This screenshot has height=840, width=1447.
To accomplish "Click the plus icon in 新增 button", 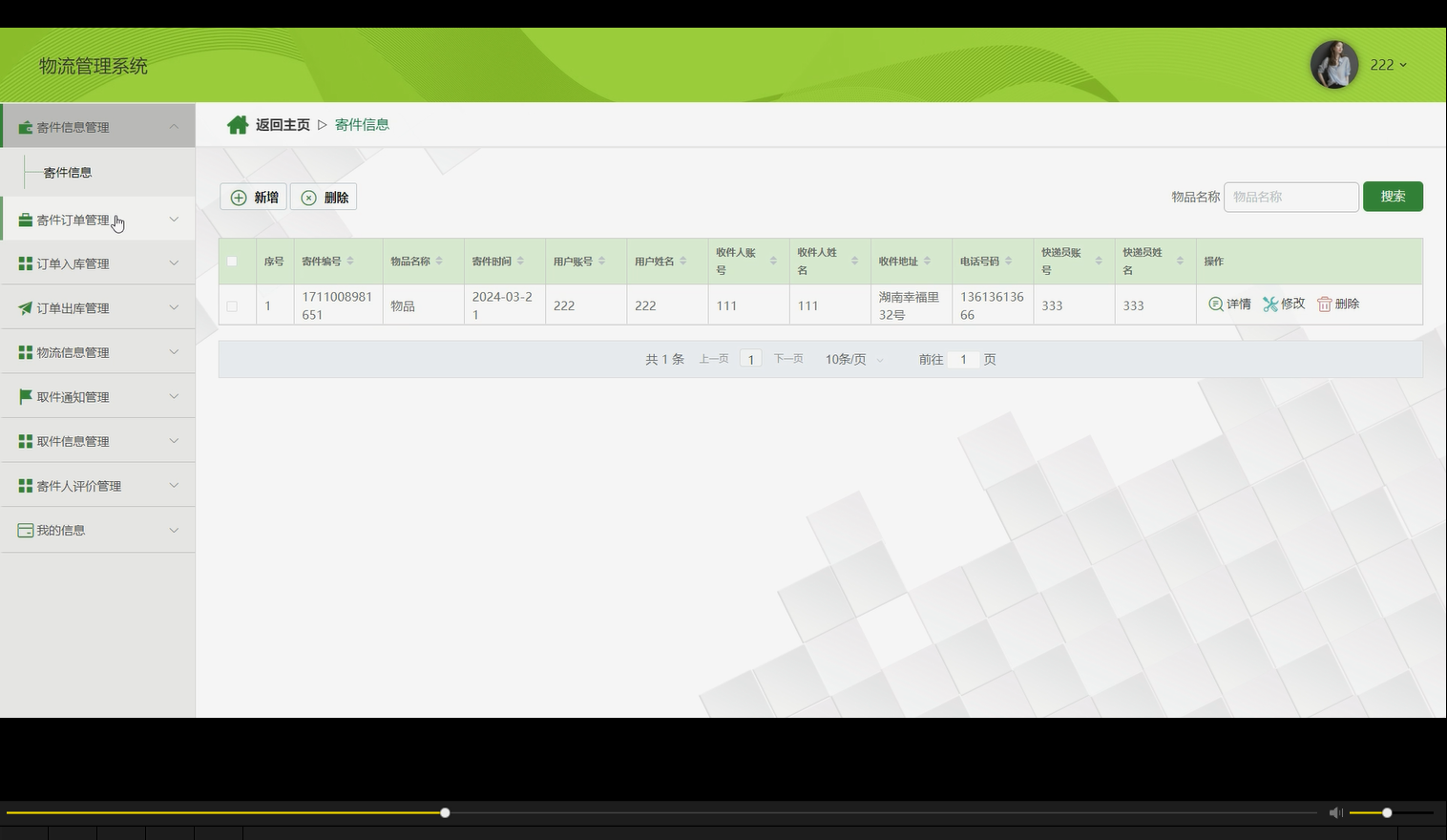I will click(x=239, y=198).
